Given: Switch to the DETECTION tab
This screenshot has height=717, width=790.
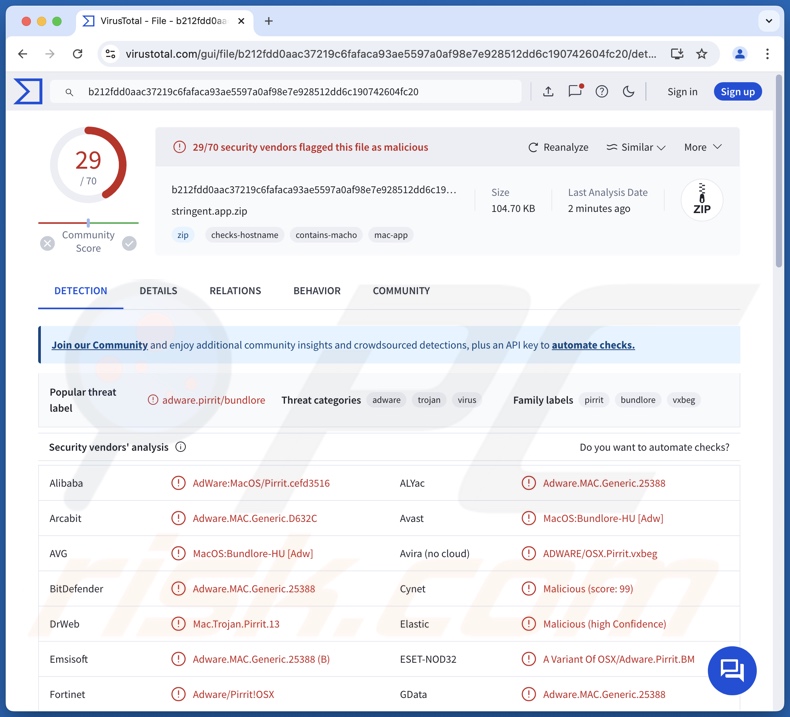Looking at the screenshot, I should 81,291.
